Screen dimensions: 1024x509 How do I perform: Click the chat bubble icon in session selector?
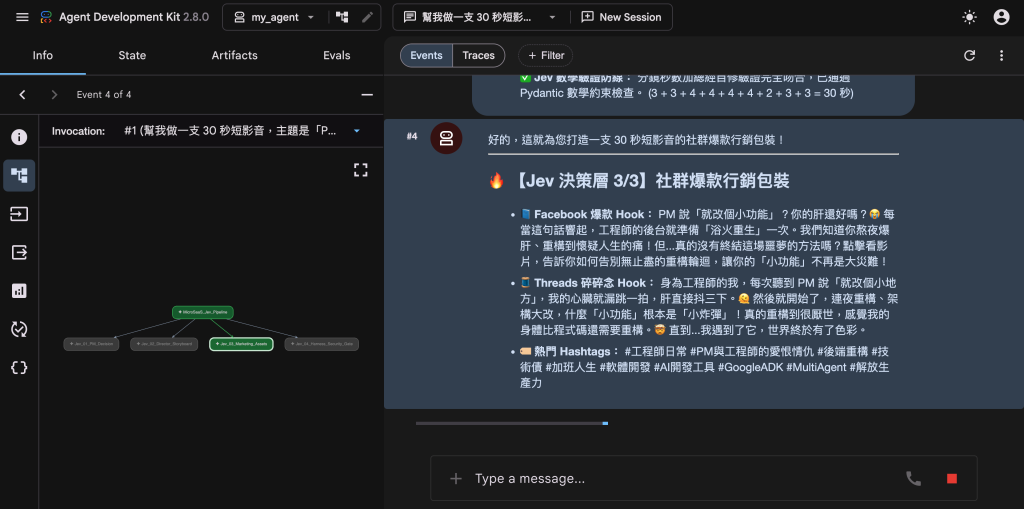pyautogui.click(x=409, y=17)
